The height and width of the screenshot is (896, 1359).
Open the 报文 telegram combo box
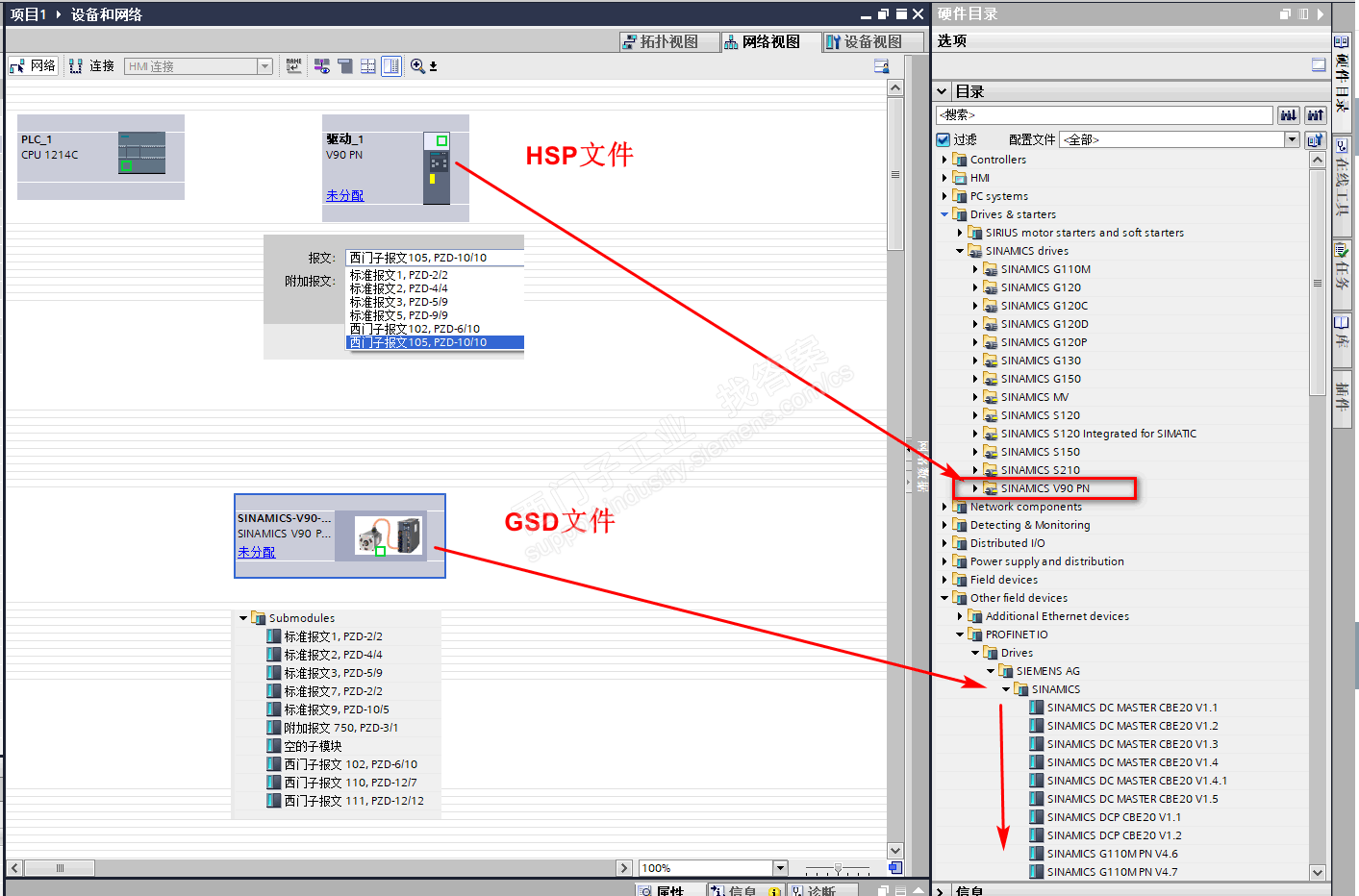point(436,258)
